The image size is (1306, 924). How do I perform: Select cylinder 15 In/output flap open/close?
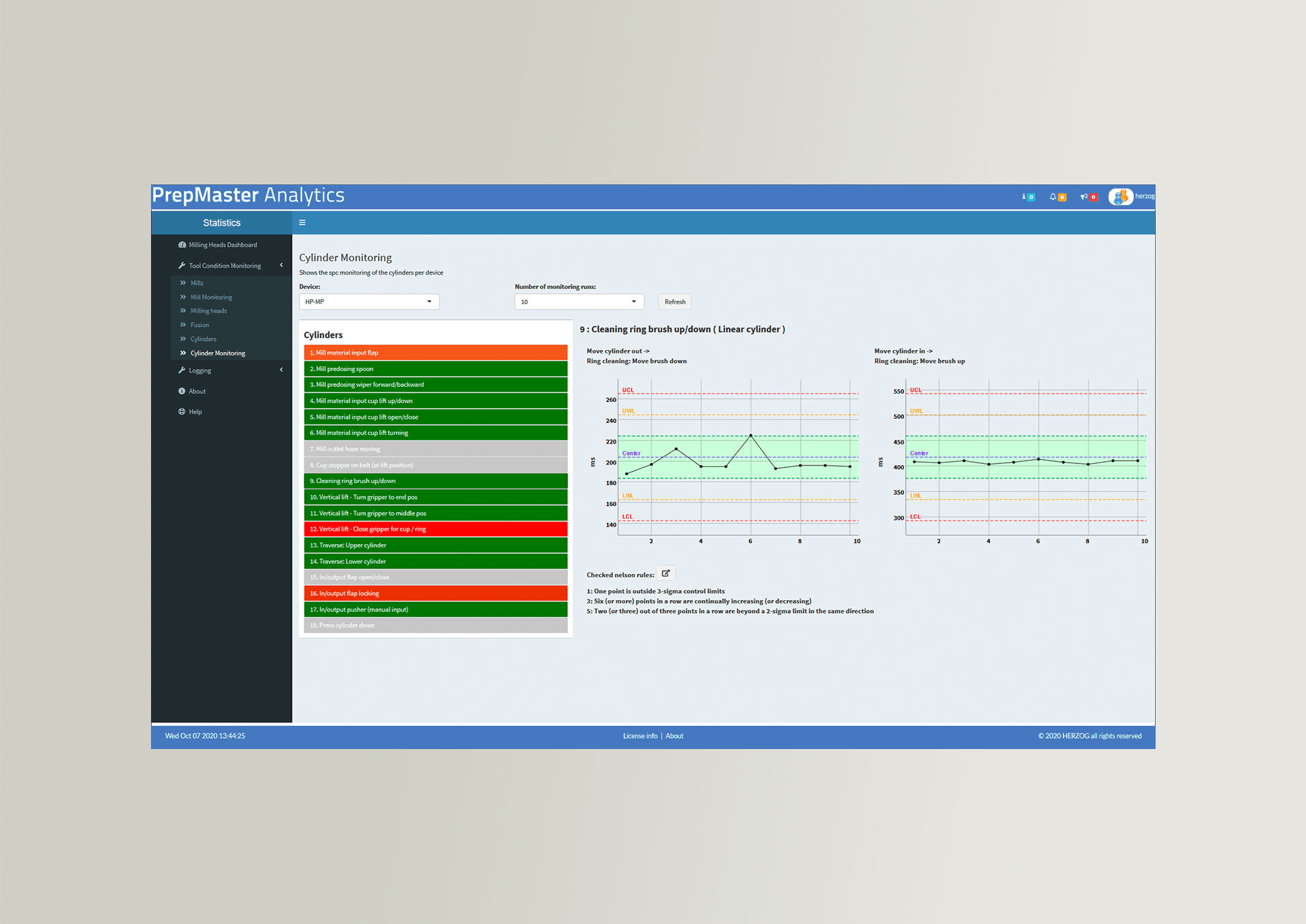[x=435, y=577]
